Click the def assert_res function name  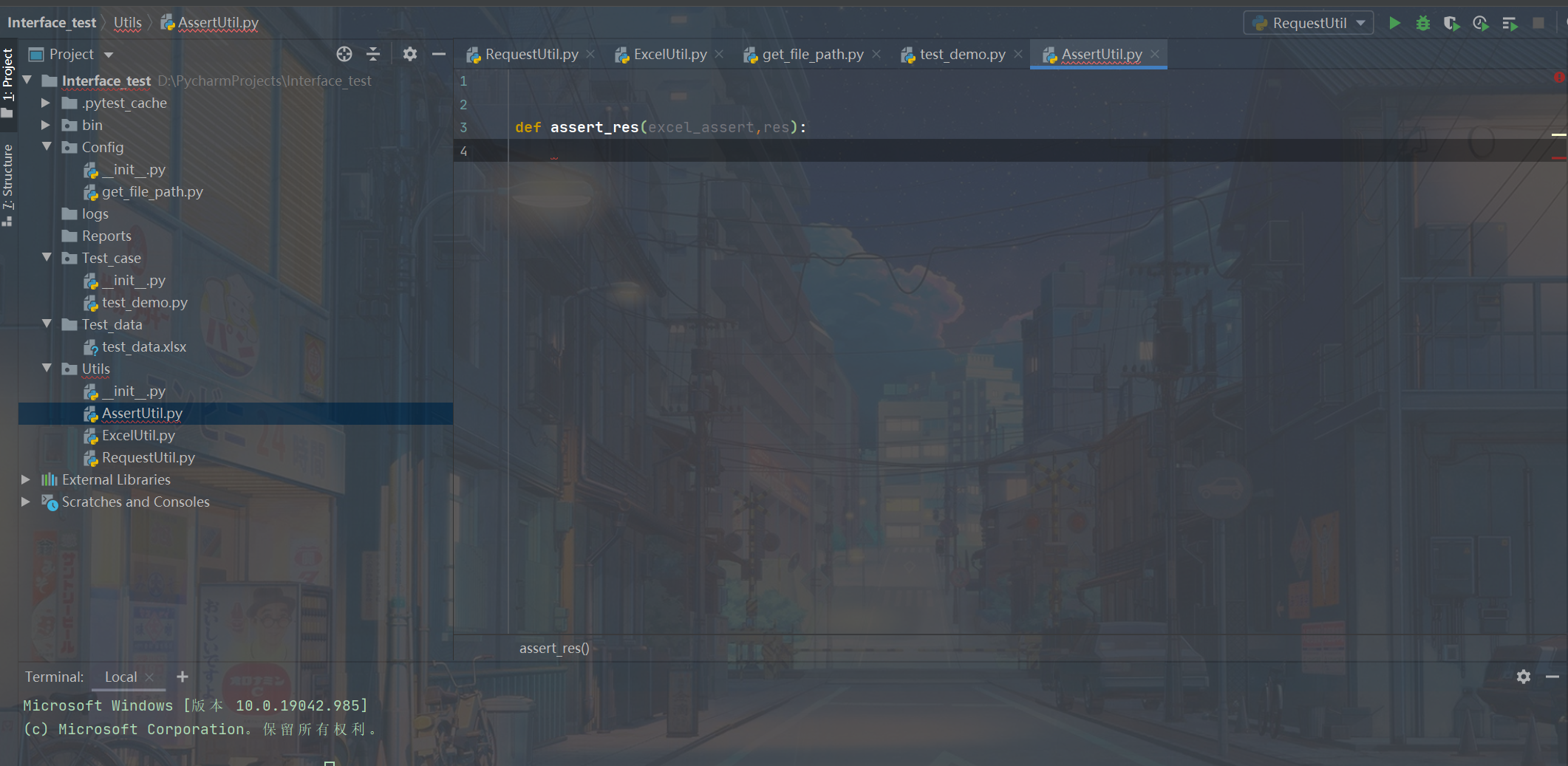pyautogui.click(x=594, y=127)
